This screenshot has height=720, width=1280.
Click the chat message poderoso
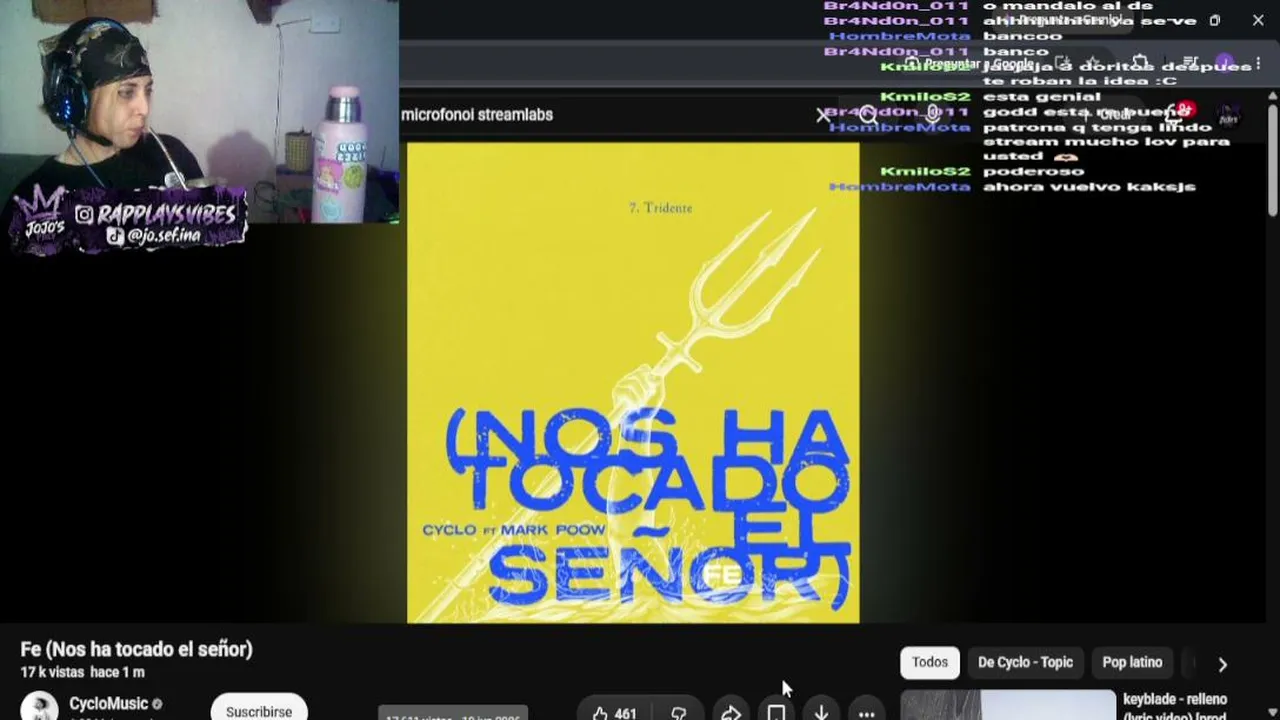click(x=1033, y=171)
